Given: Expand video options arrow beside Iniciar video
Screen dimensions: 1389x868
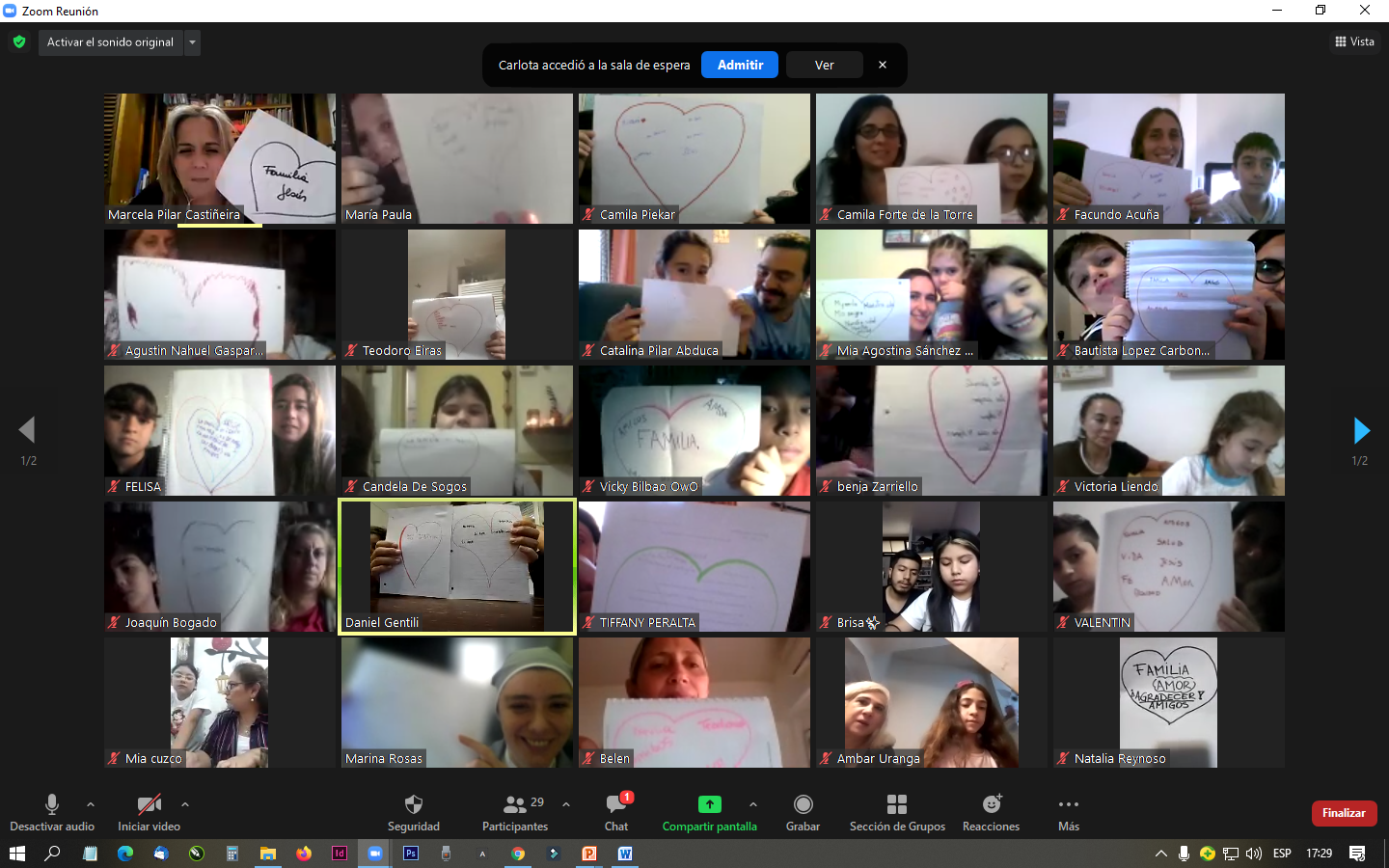Looking at the screenshot, I should click(x=185, y=803).
